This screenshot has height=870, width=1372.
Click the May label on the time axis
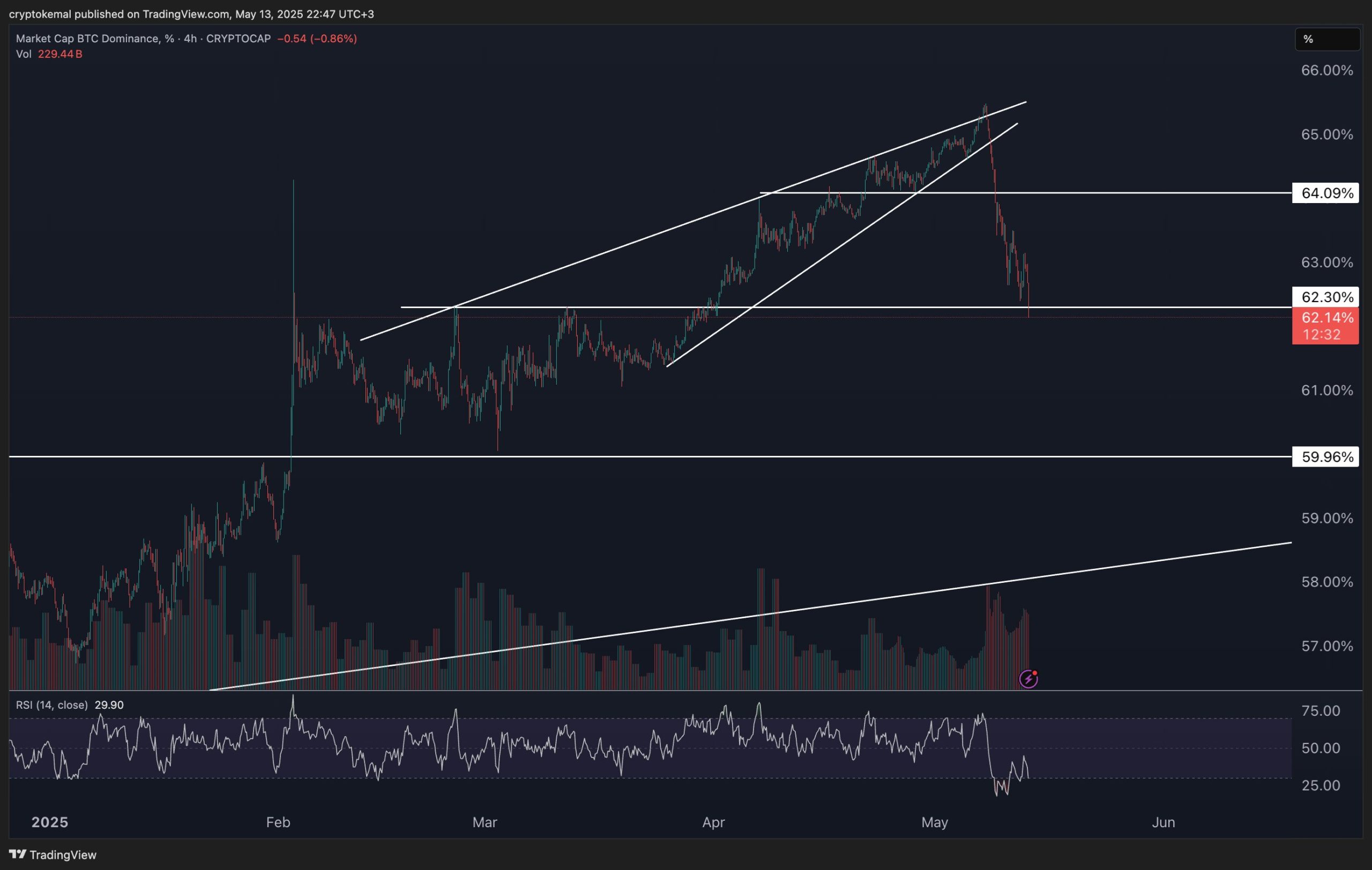click(x=935, y=822)
